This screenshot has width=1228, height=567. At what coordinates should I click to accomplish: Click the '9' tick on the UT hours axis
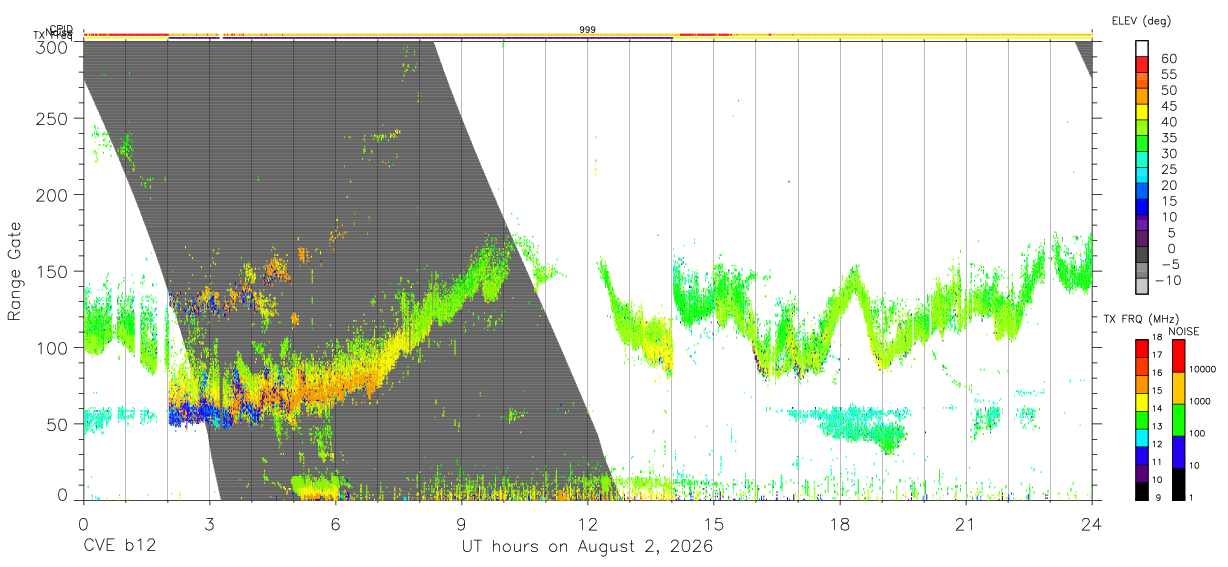click(x=461, y=524)
